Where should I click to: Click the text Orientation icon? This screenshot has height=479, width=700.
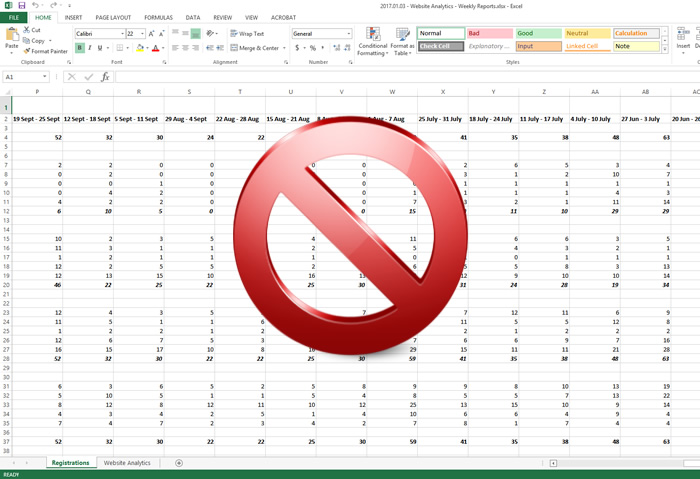[x=210, y=33]
